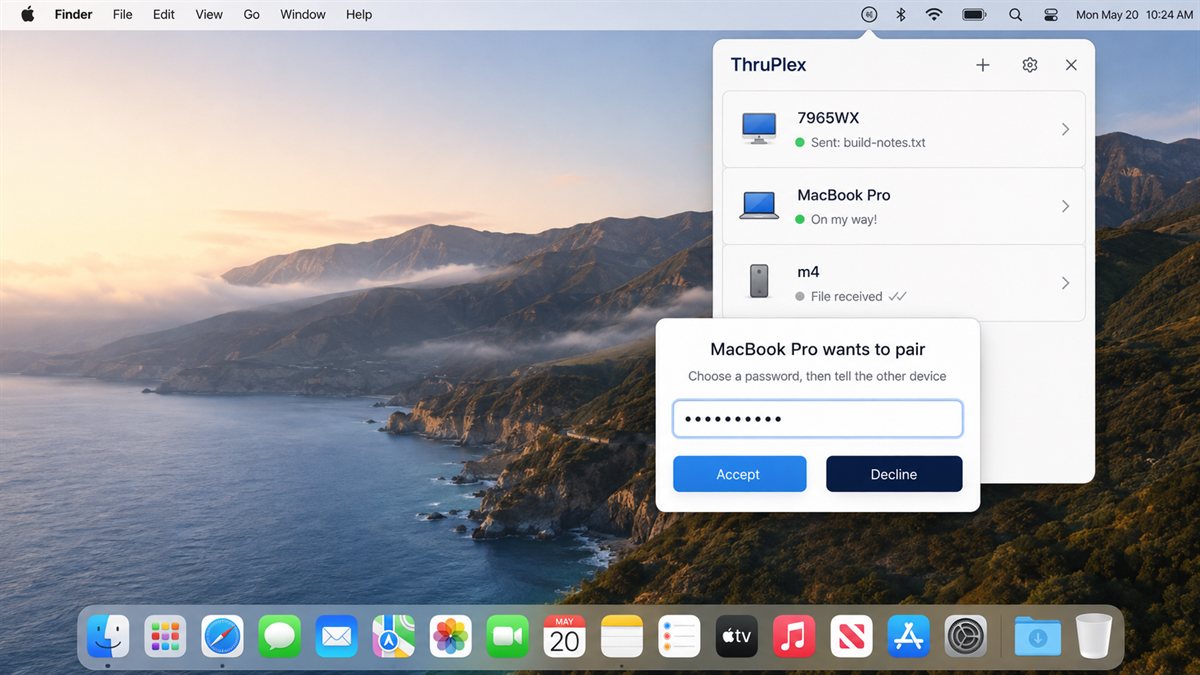Image resolution: width=1200 pixels, height=675 pixels.
Task: Open the Downloads folder in Dock
Action: tap(1038, 636)
